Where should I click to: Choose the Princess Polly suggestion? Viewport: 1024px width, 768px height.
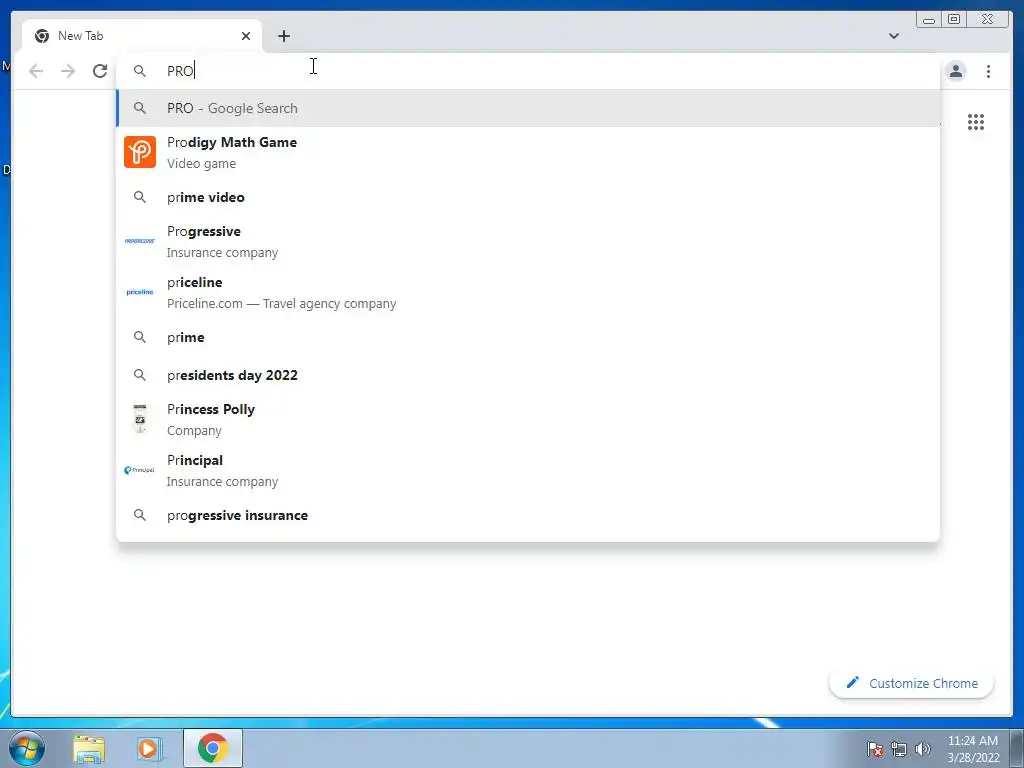click(528, 419)
